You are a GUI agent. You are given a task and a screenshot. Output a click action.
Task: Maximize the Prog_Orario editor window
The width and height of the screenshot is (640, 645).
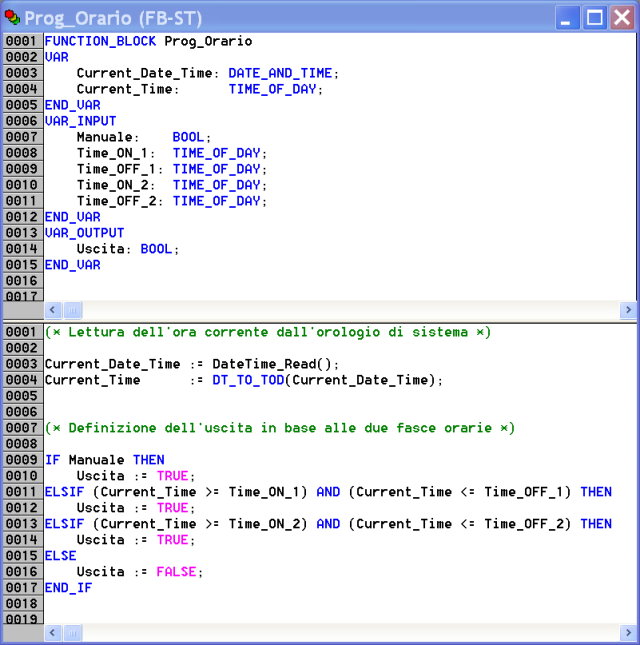595,18
